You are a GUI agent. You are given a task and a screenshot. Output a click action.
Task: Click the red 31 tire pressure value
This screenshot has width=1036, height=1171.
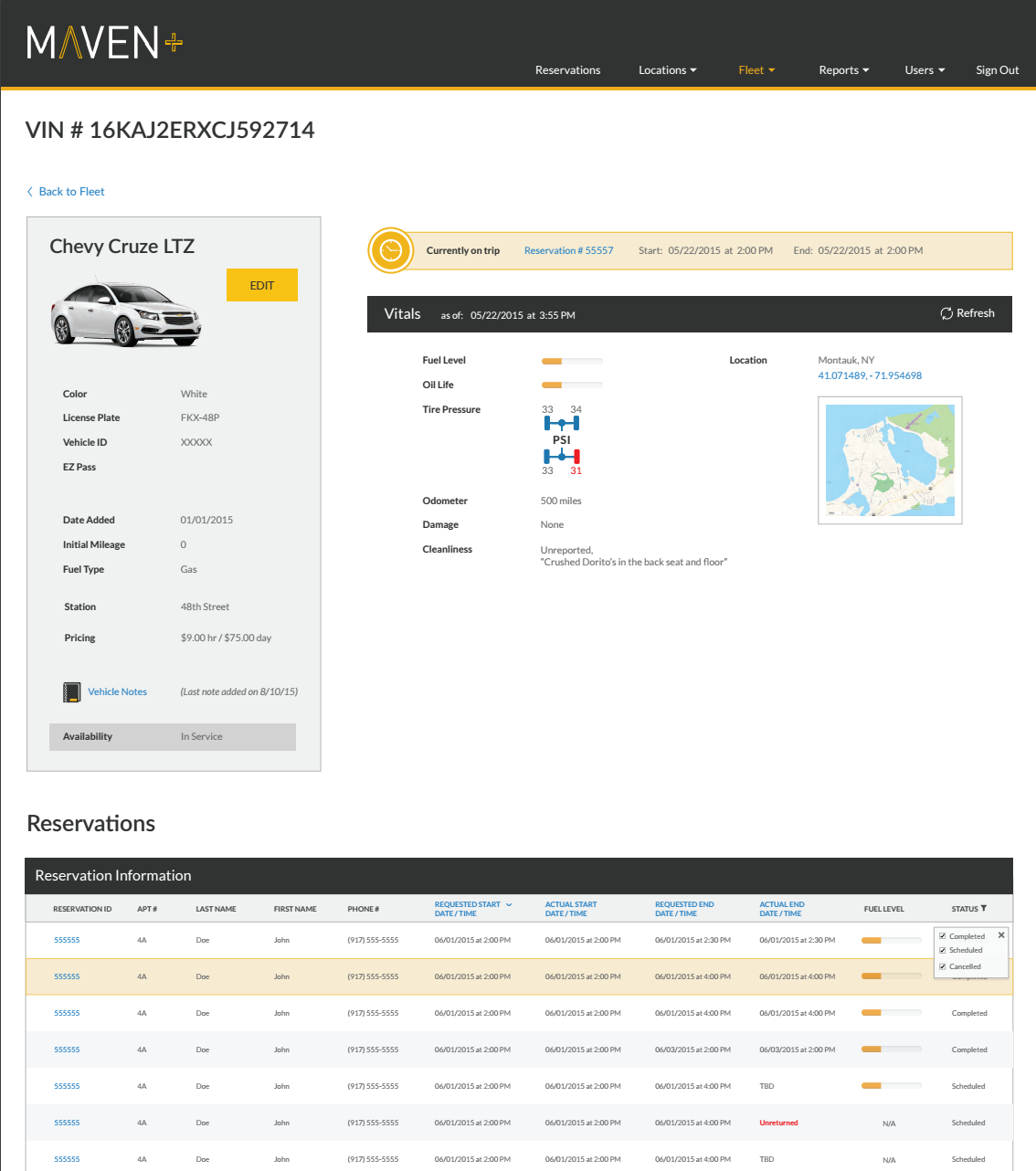(x=576, y=471)
